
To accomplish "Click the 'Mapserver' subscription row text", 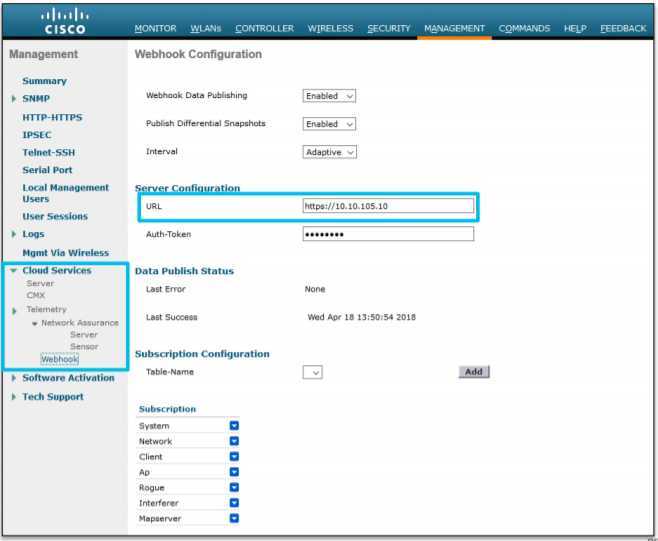I will [160, 519].
